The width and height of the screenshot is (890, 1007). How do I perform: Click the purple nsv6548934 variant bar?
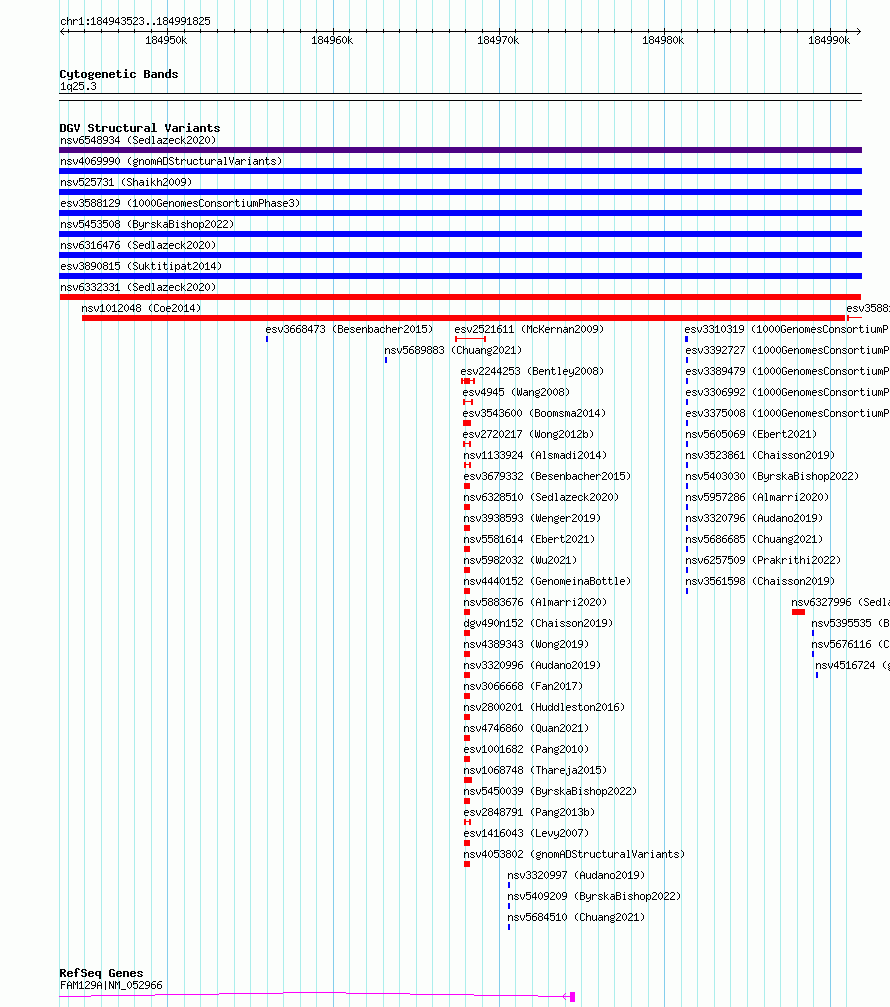460,150
